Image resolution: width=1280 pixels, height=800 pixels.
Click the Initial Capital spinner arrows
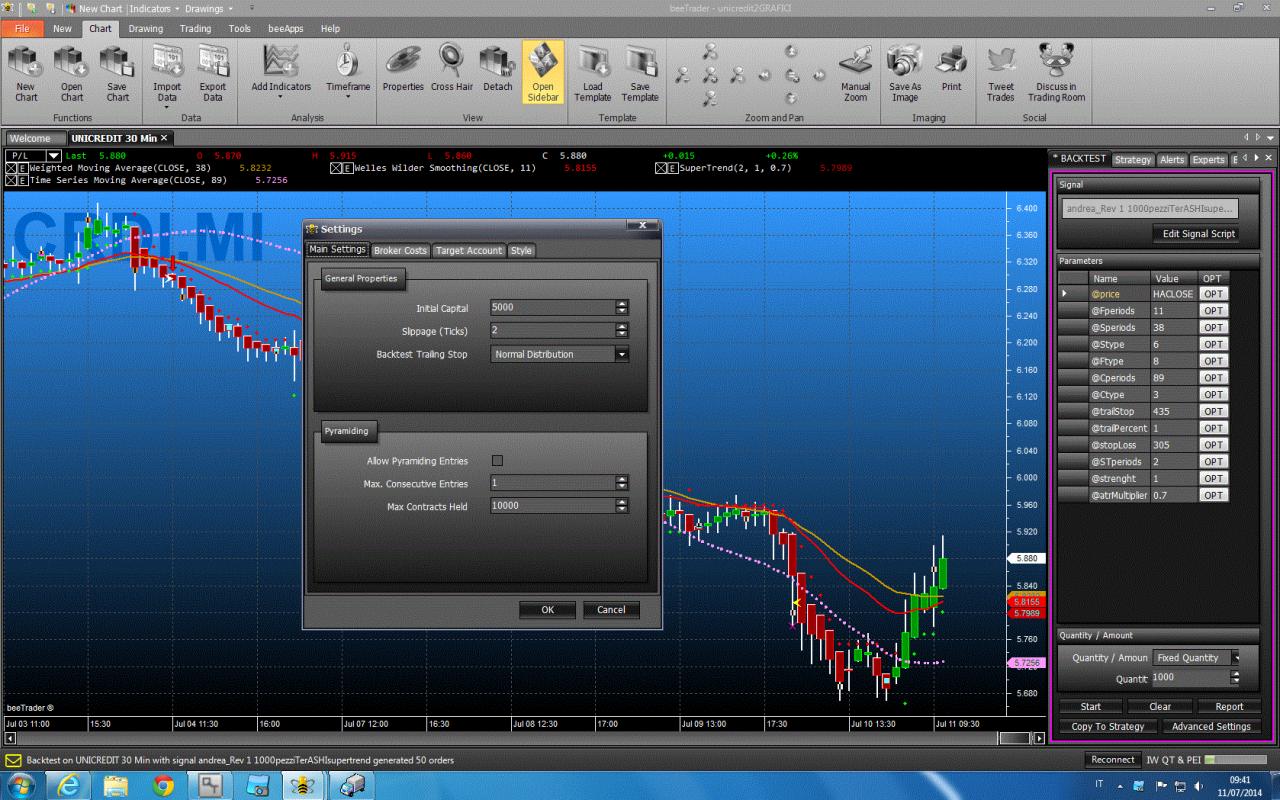coord(622,307)
